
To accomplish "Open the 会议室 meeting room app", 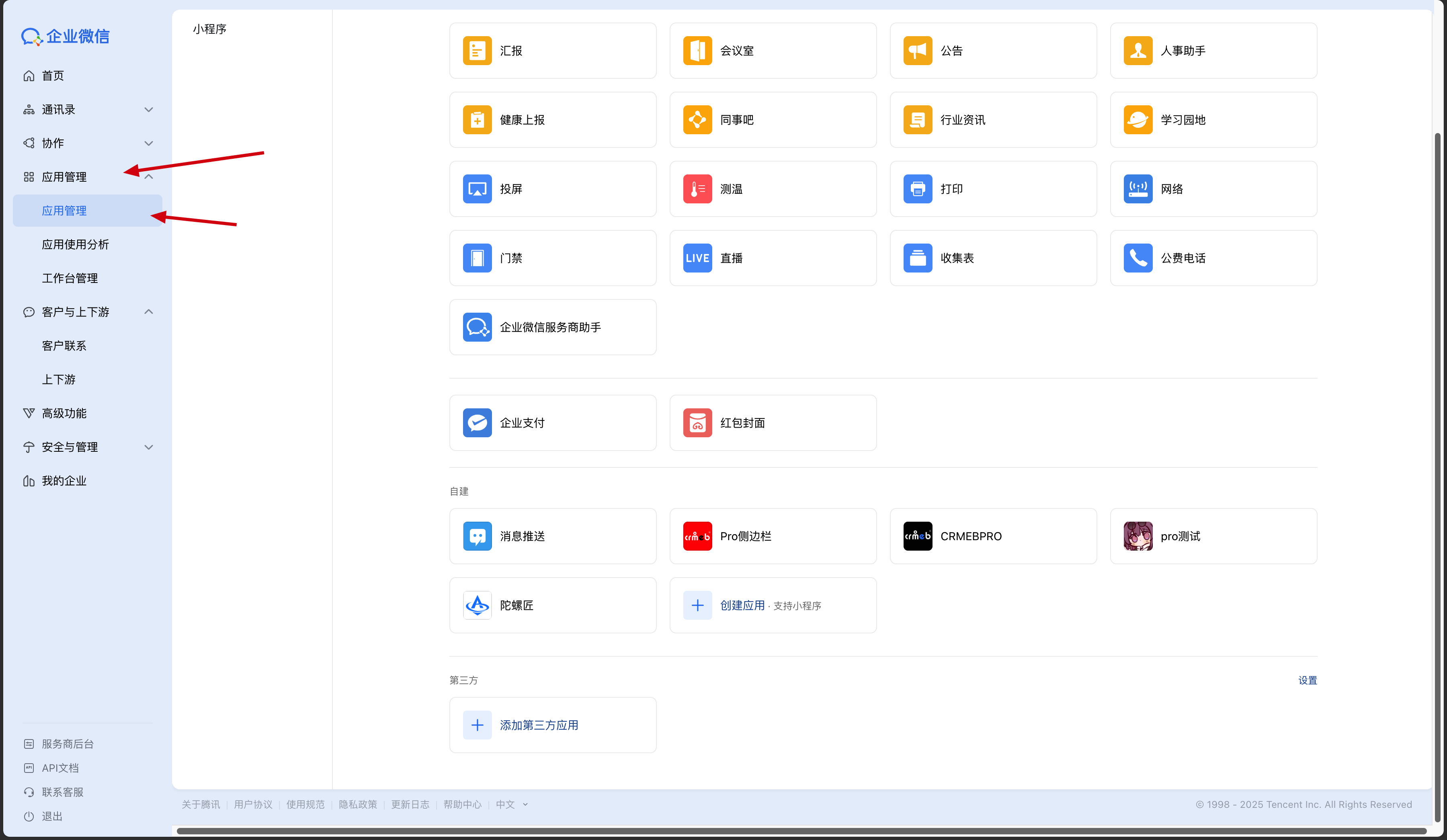I will (697, 51).
